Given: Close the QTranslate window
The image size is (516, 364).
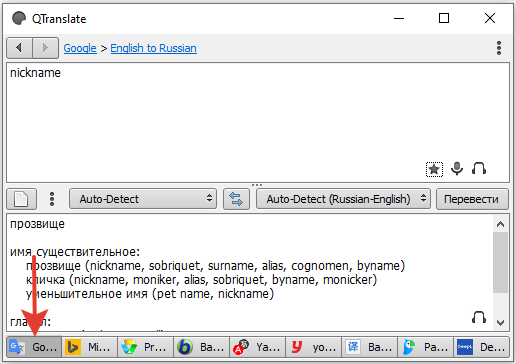Looking at the screenshot, I should (490, 18).
